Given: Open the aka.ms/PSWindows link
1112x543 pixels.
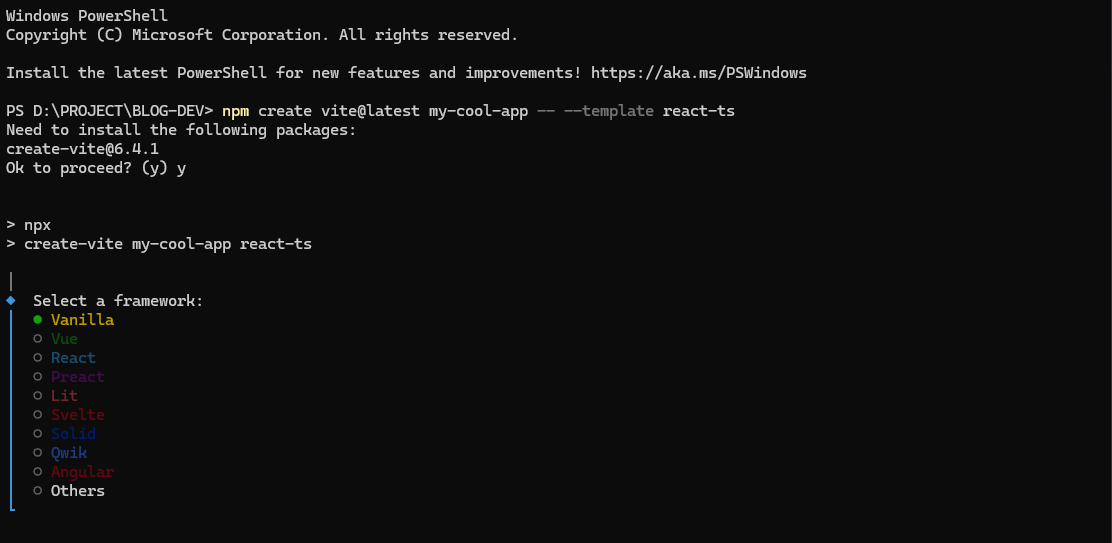Looking at the screenshot, I should tap(698, 73).
